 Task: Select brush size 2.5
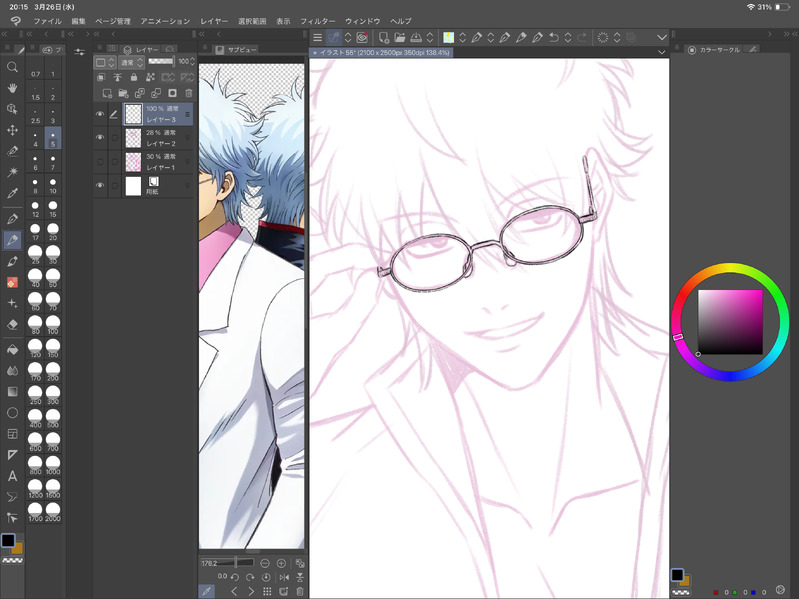[x=35, y=116]
